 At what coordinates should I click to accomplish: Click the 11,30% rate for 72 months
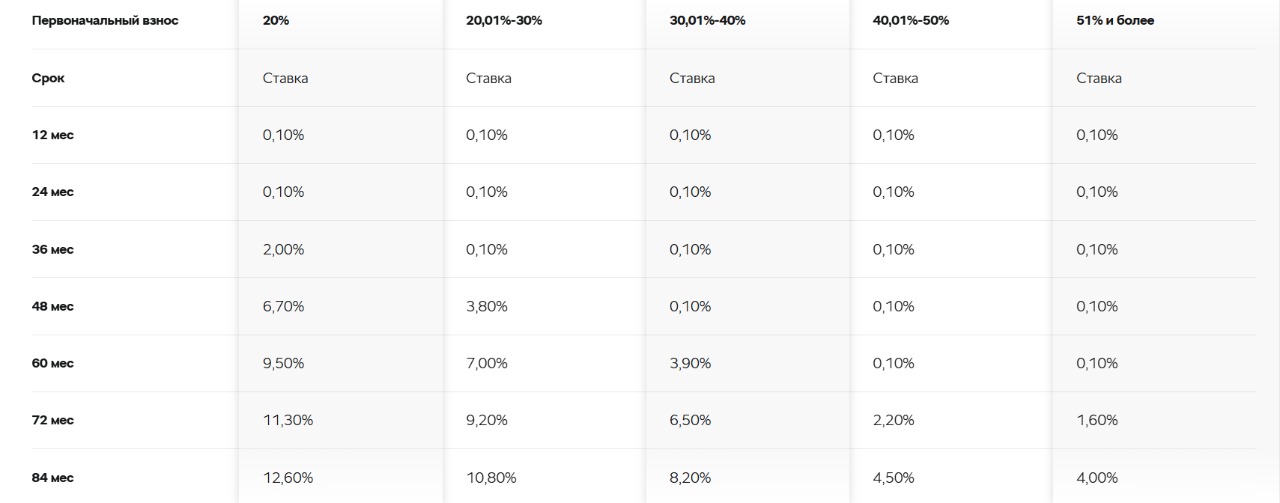coord(288,420)
